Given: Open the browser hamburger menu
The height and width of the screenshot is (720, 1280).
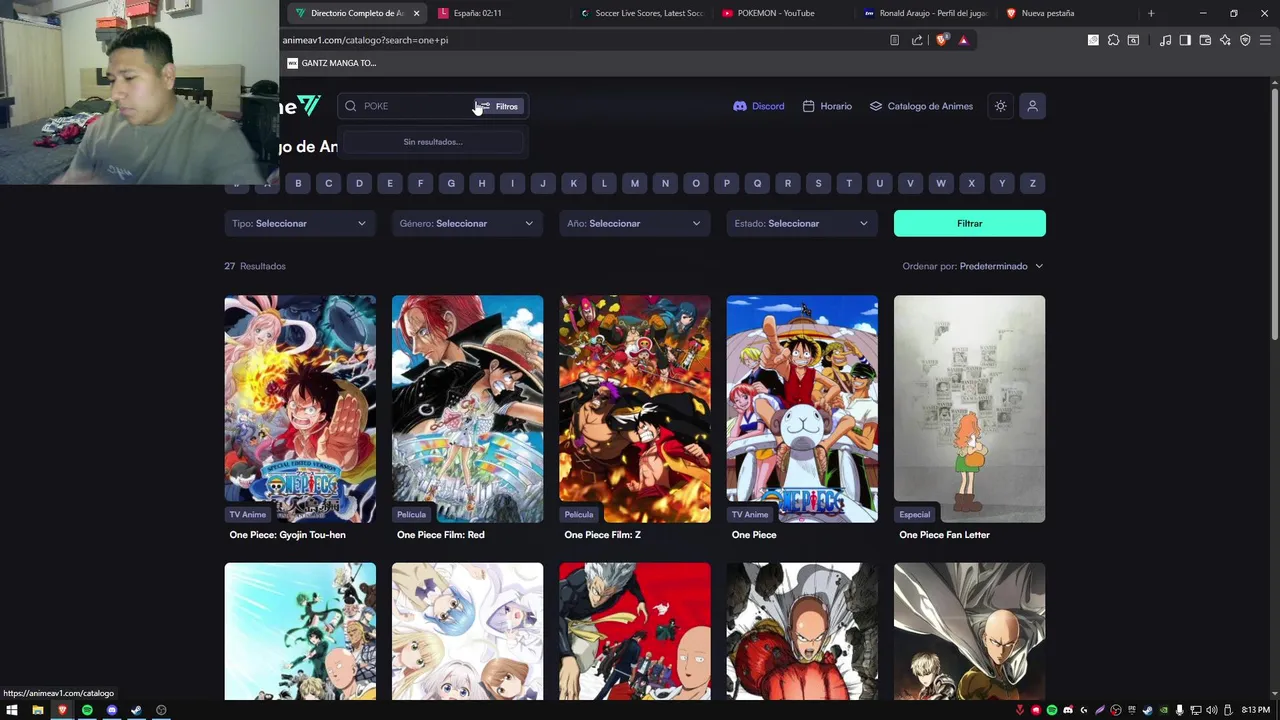Looking at the screenshot, I should 1265,40.
